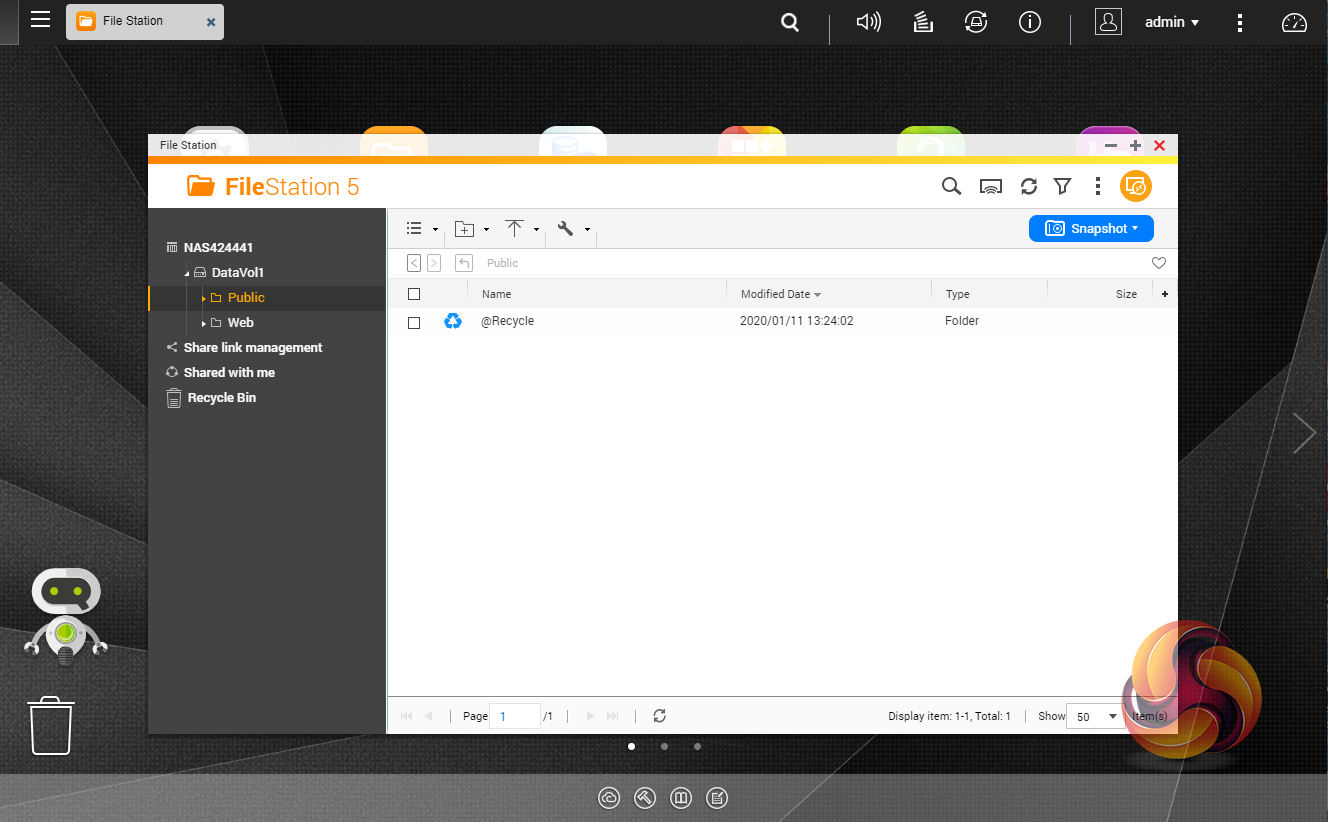Sort by the Name column header
Viewport: 1329px width, 822px height.
tap(497, 294)
